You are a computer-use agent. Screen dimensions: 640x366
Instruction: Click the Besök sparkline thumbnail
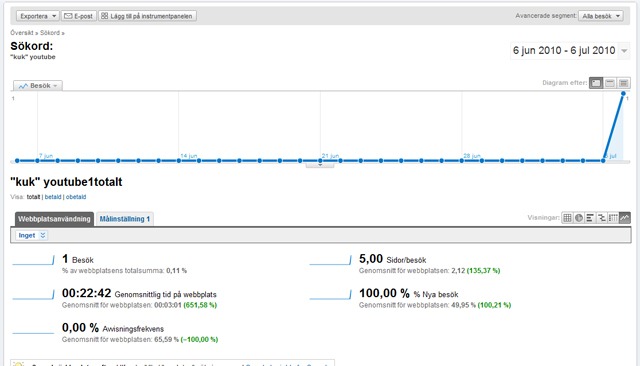(x=33, y=260)
